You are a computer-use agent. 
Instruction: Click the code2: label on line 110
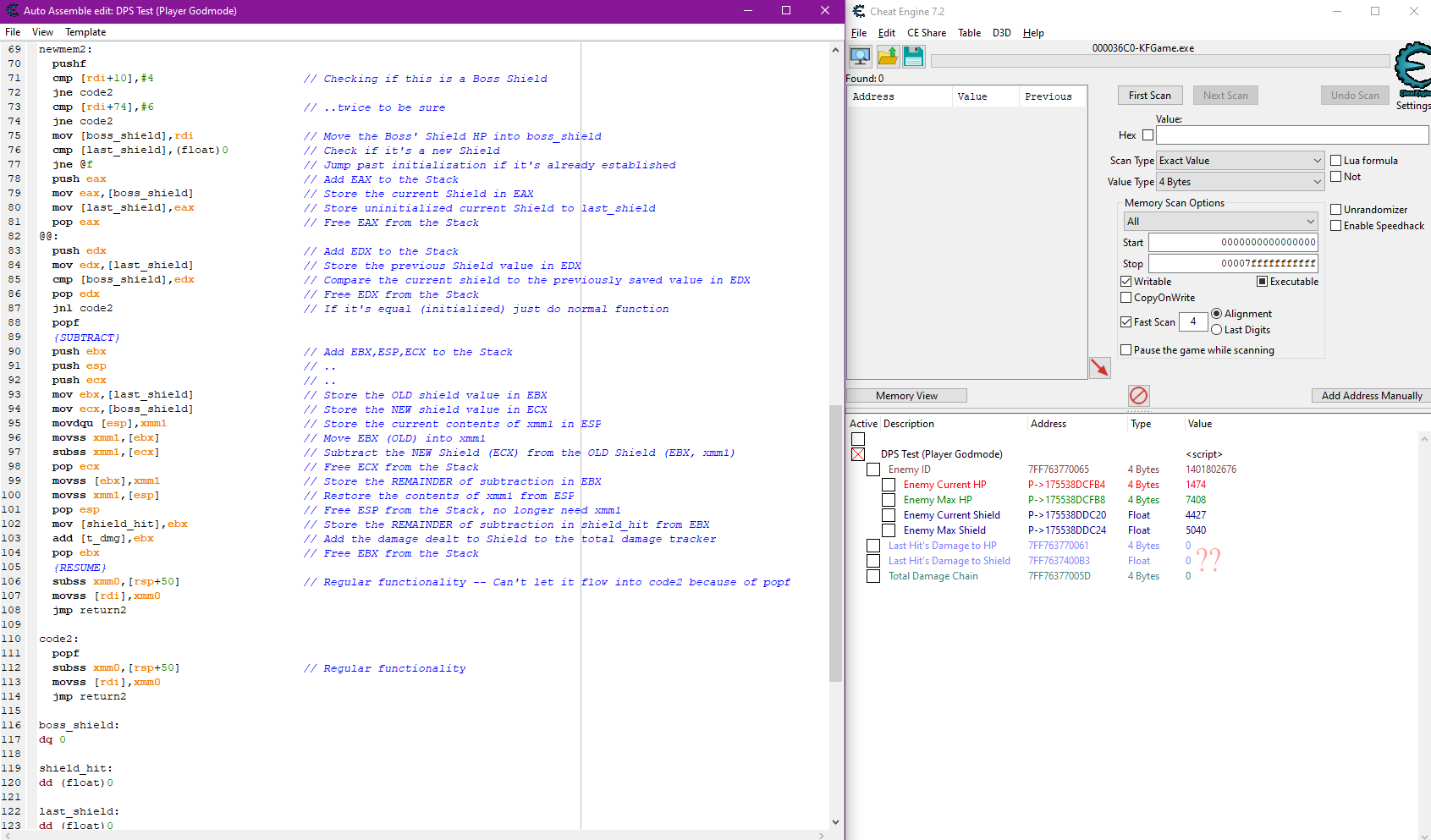point(58,640)
